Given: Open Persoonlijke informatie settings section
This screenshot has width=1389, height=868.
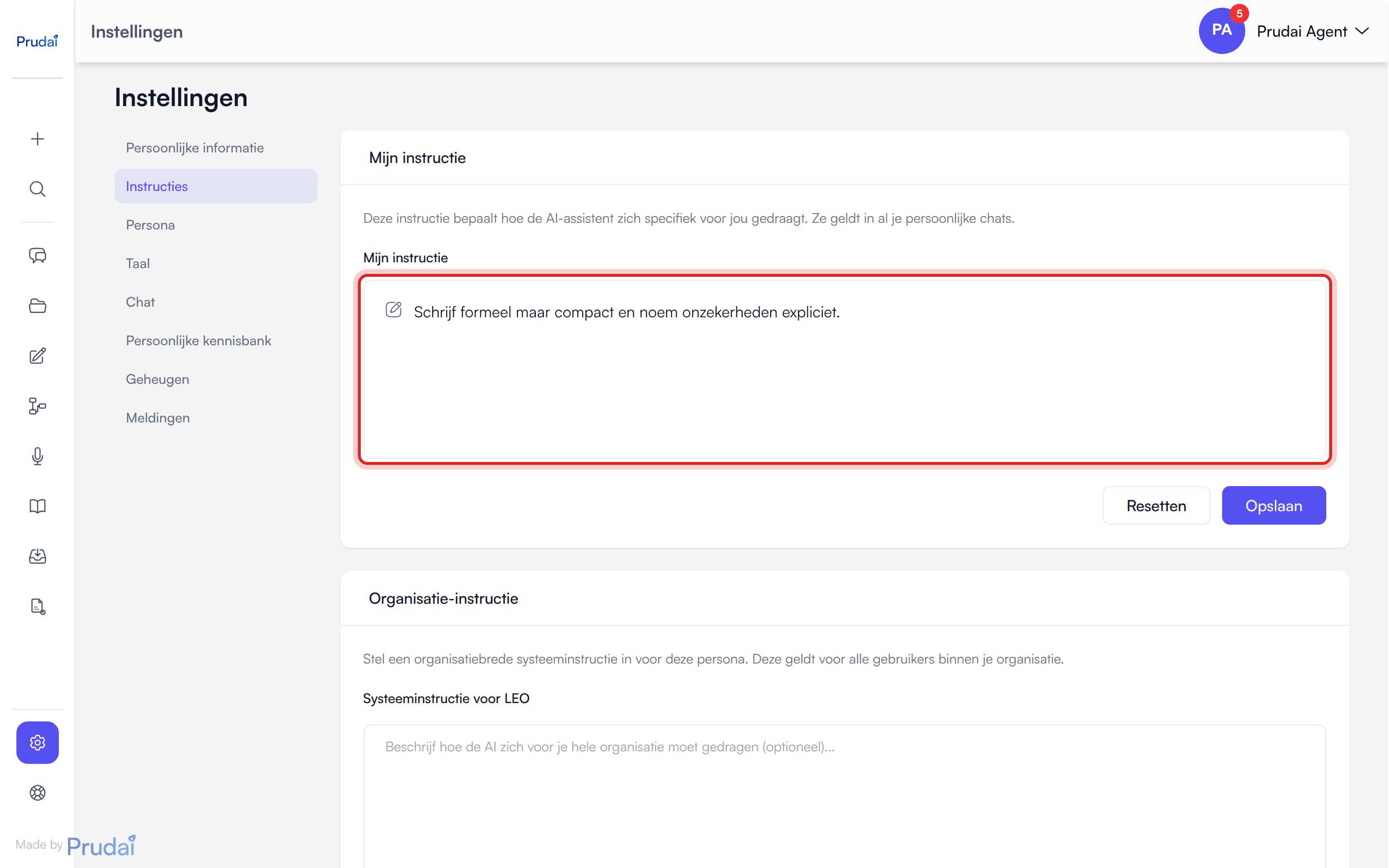Looking at the screenshot, I should point(216,148).
